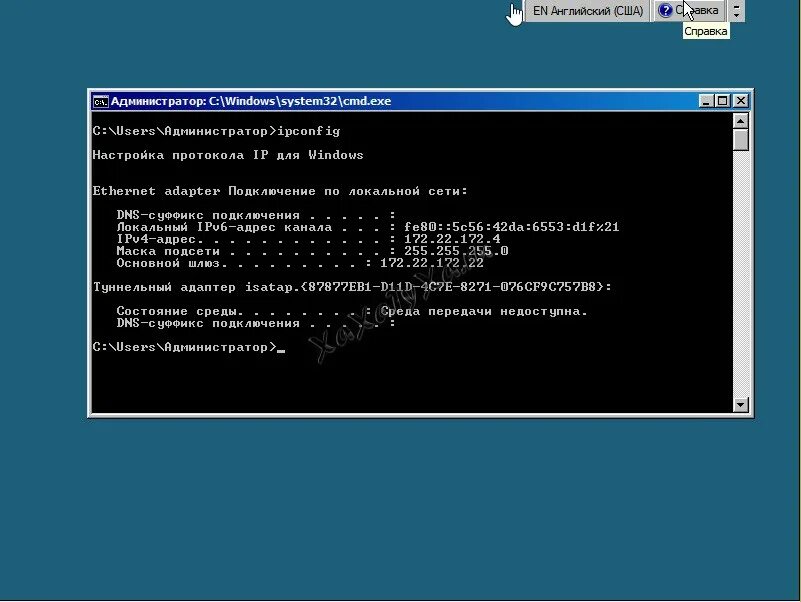Click the 'Среда передачи недоступна' status text
Screen dimensions: 801x602
coord(484,311)
